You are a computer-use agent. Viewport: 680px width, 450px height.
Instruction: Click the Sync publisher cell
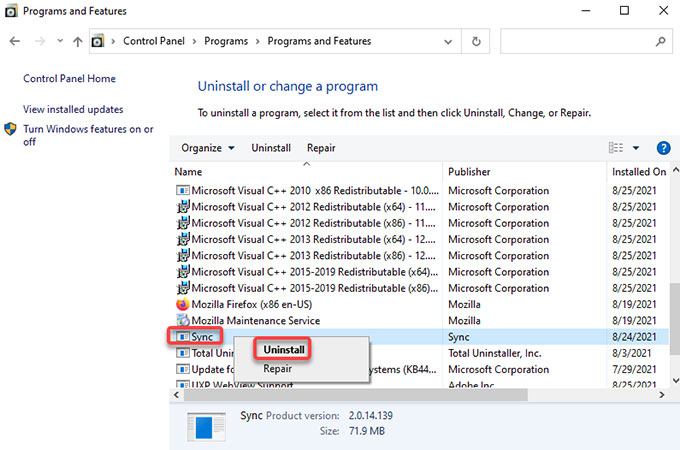point(458,337)
